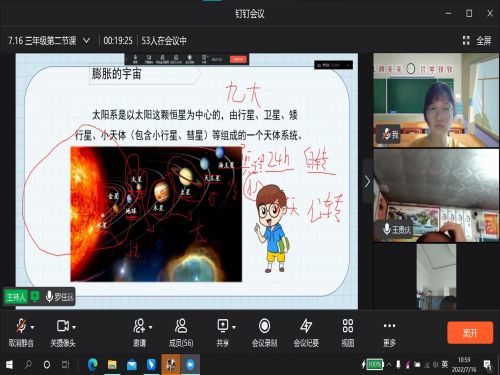Select 王贵庆's video thumbnail
Viewport: 500px width, 375px height.
pyautogui.click(x=436, y=195)
